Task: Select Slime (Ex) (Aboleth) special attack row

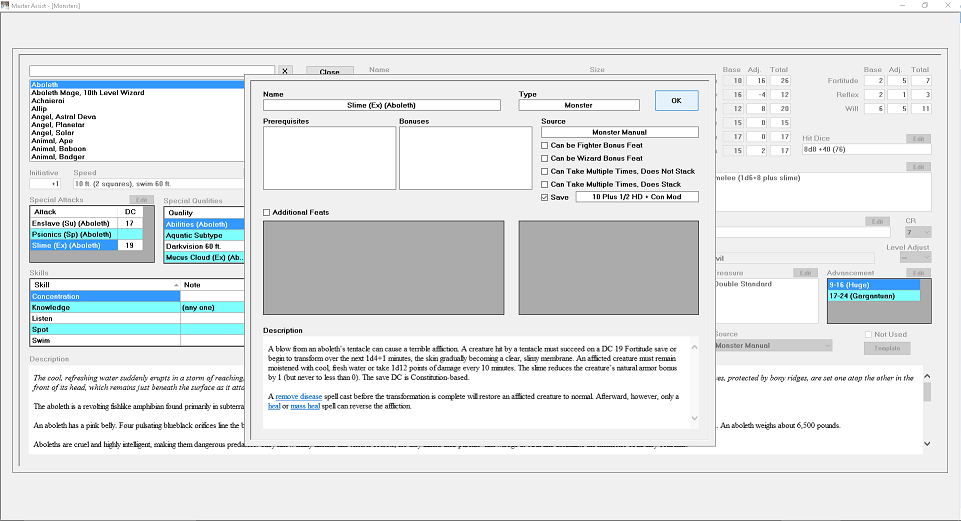Action: [x=74, y=245]
